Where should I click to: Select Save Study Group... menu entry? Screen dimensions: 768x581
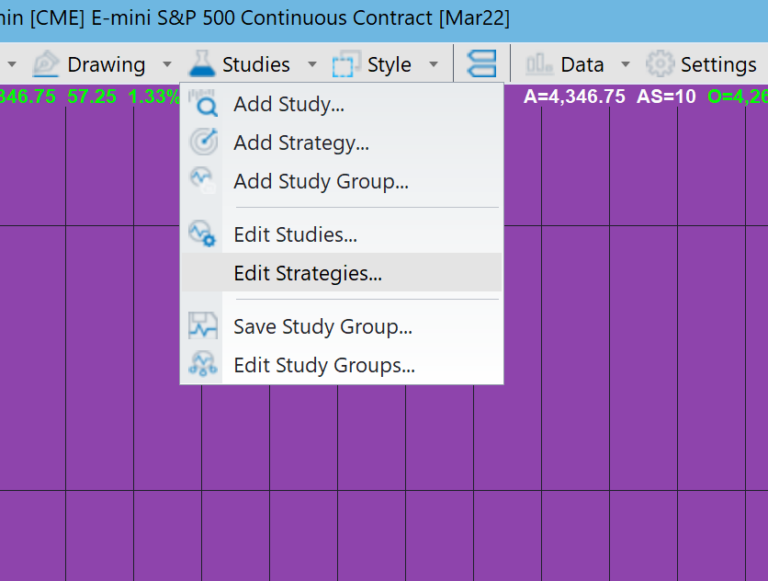click(322, 327)
